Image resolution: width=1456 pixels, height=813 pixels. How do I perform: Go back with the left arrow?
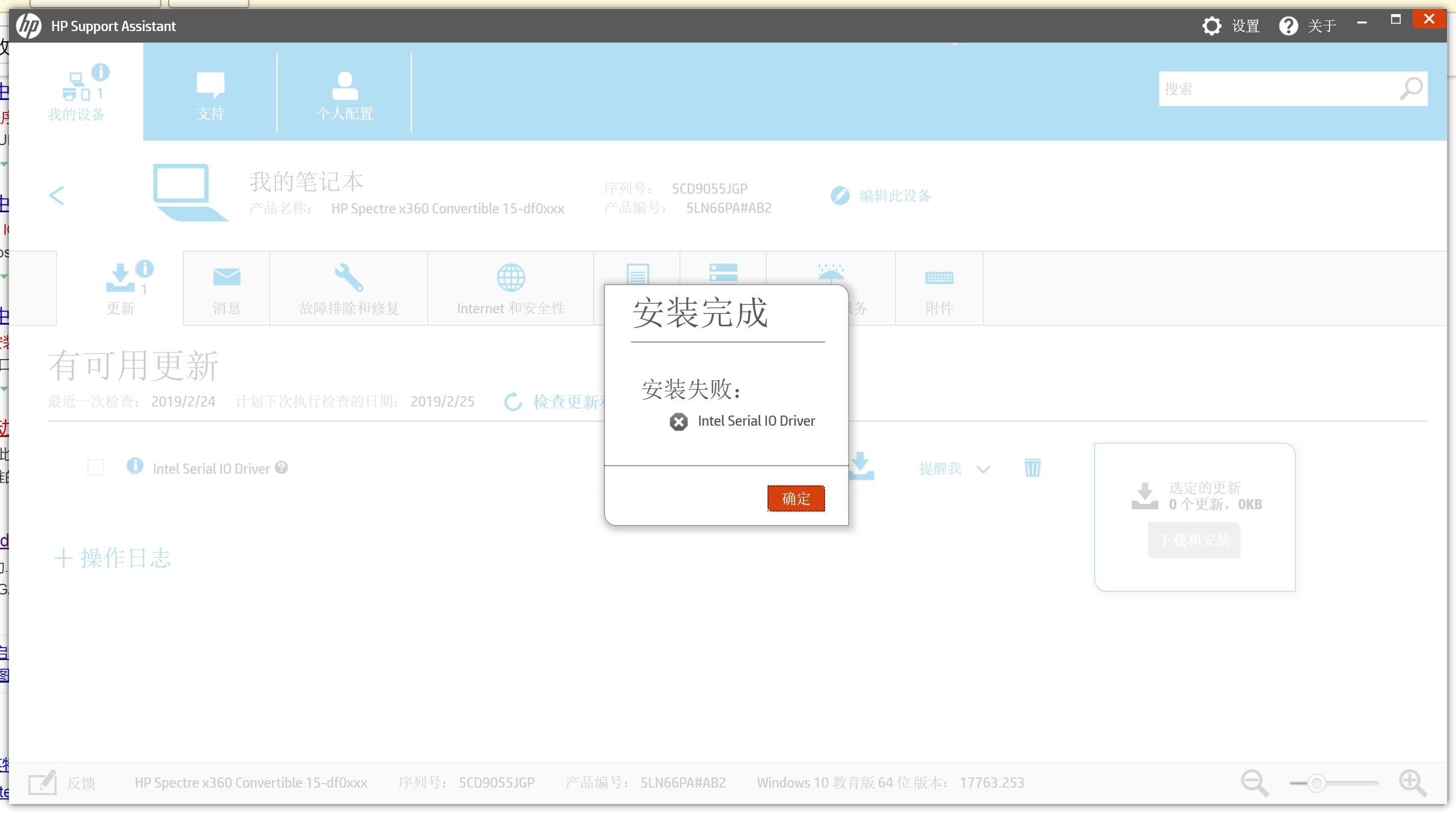(x=56, y=195)
